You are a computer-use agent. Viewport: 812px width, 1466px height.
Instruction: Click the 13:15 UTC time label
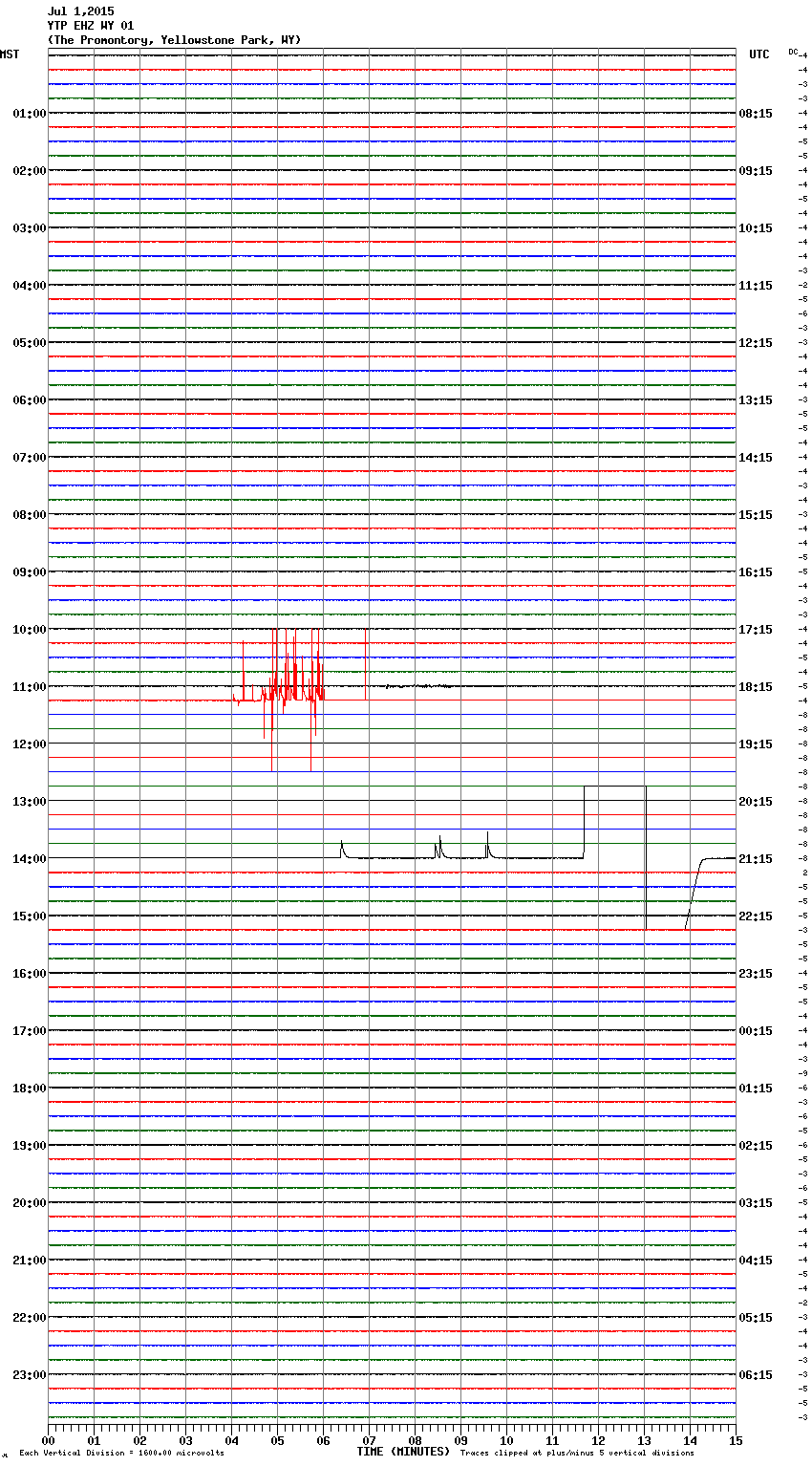coord(756,400)
